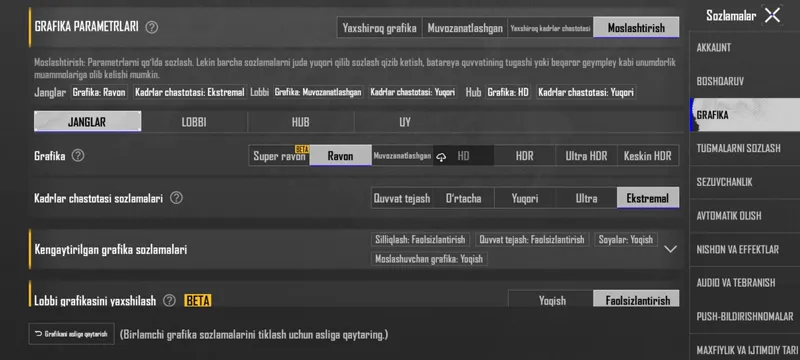Open help icon next to GRAFIKA PARAMETRLARI
Screen dimensions: 800x360
pyautogui.click(x=152, y=28)
